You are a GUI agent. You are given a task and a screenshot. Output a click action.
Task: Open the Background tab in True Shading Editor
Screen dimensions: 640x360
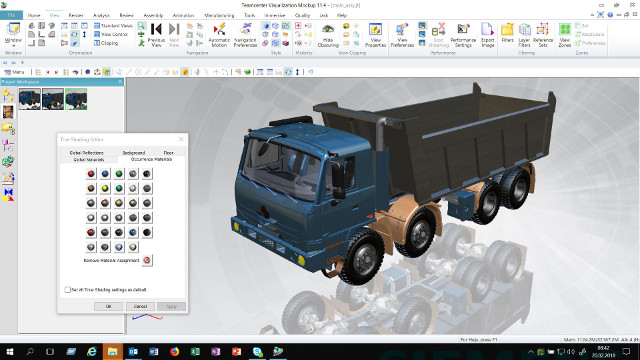134,153
